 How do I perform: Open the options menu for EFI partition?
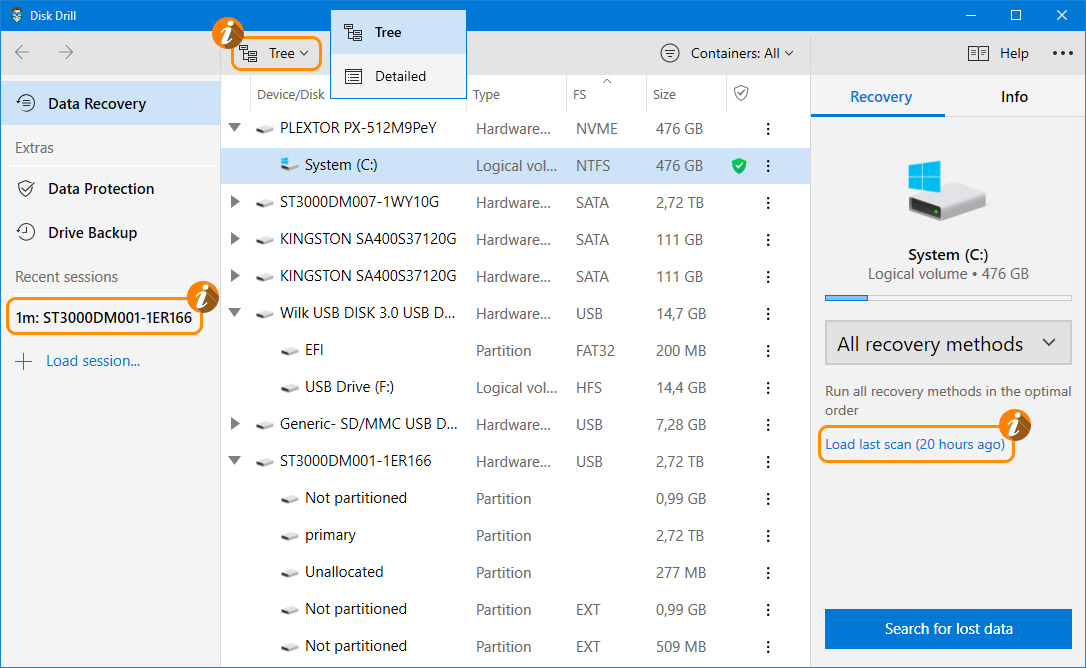[768, 351]
